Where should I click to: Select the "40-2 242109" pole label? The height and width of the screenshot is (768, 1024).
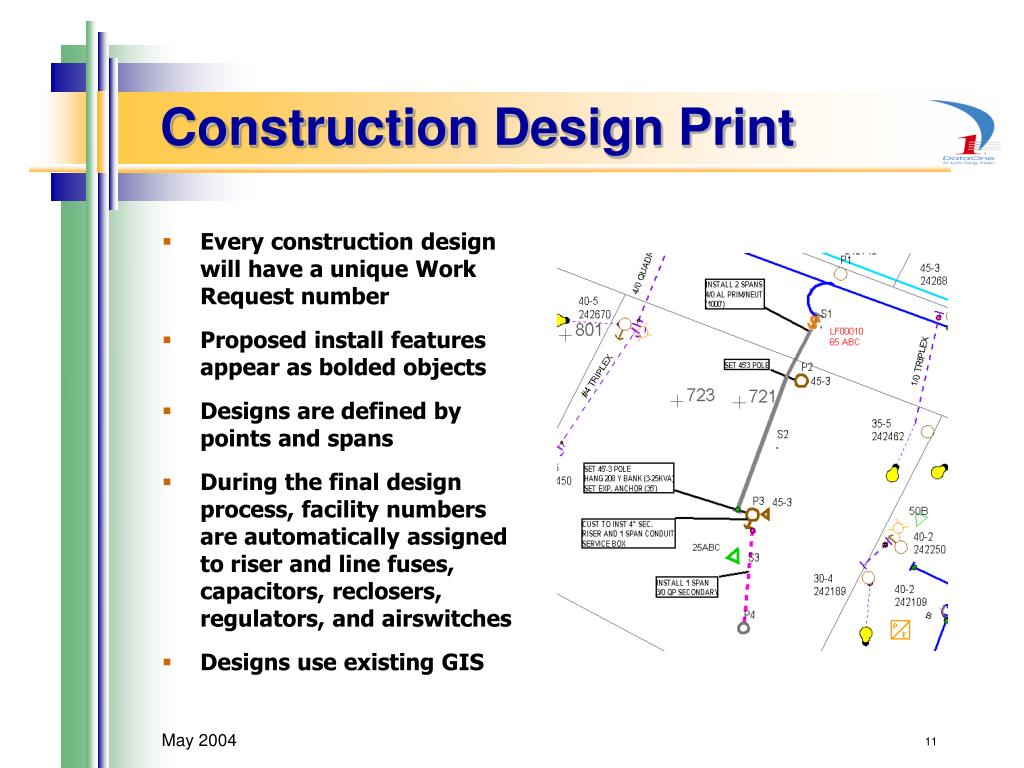(910, 596)
